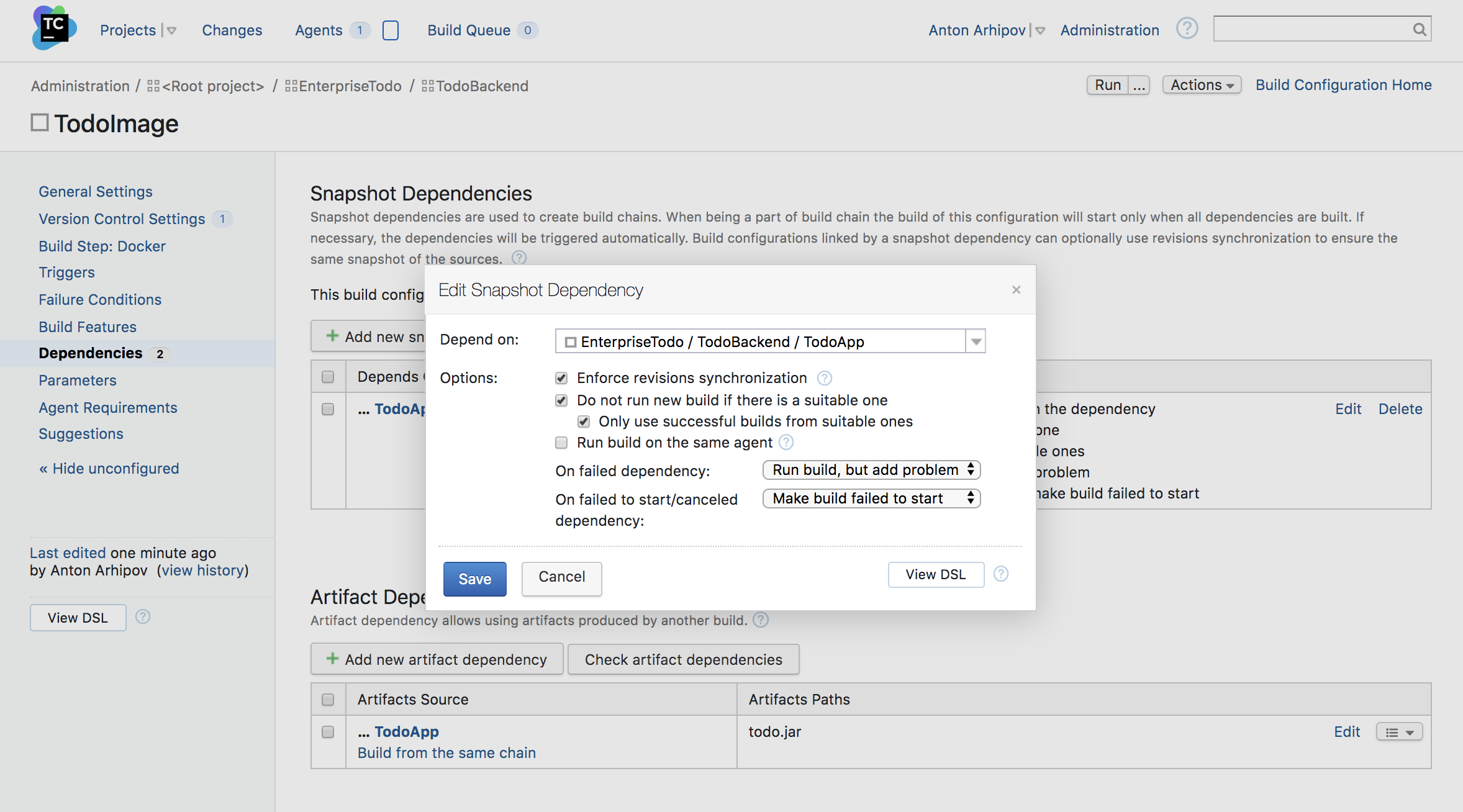Image resolution: width=1463 pixels, height=812 pixels.
Task: Expand the Depend on dropdown
Action: [x=976, y=341]
